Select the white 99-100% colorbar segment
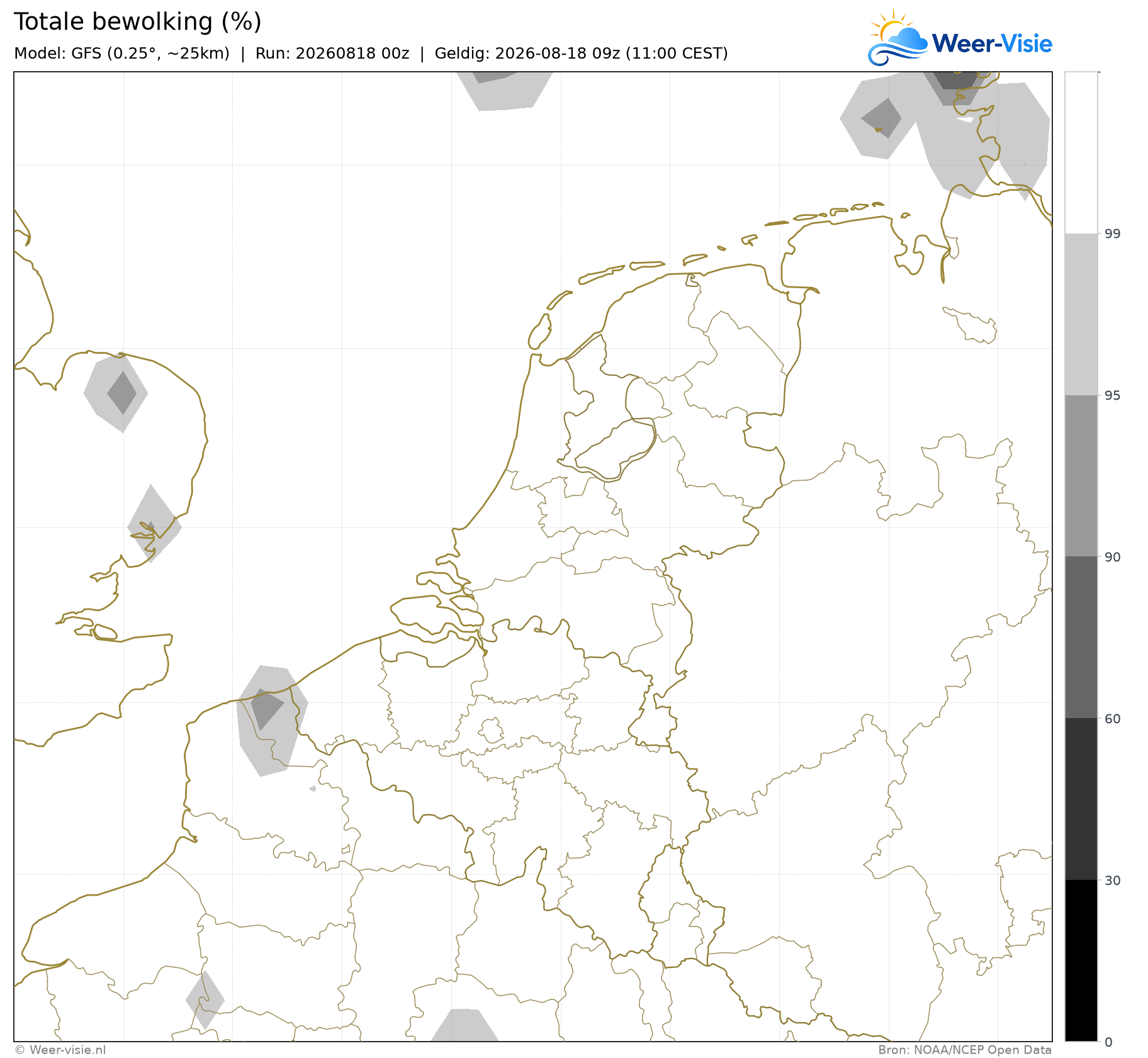 (1081, 153)
